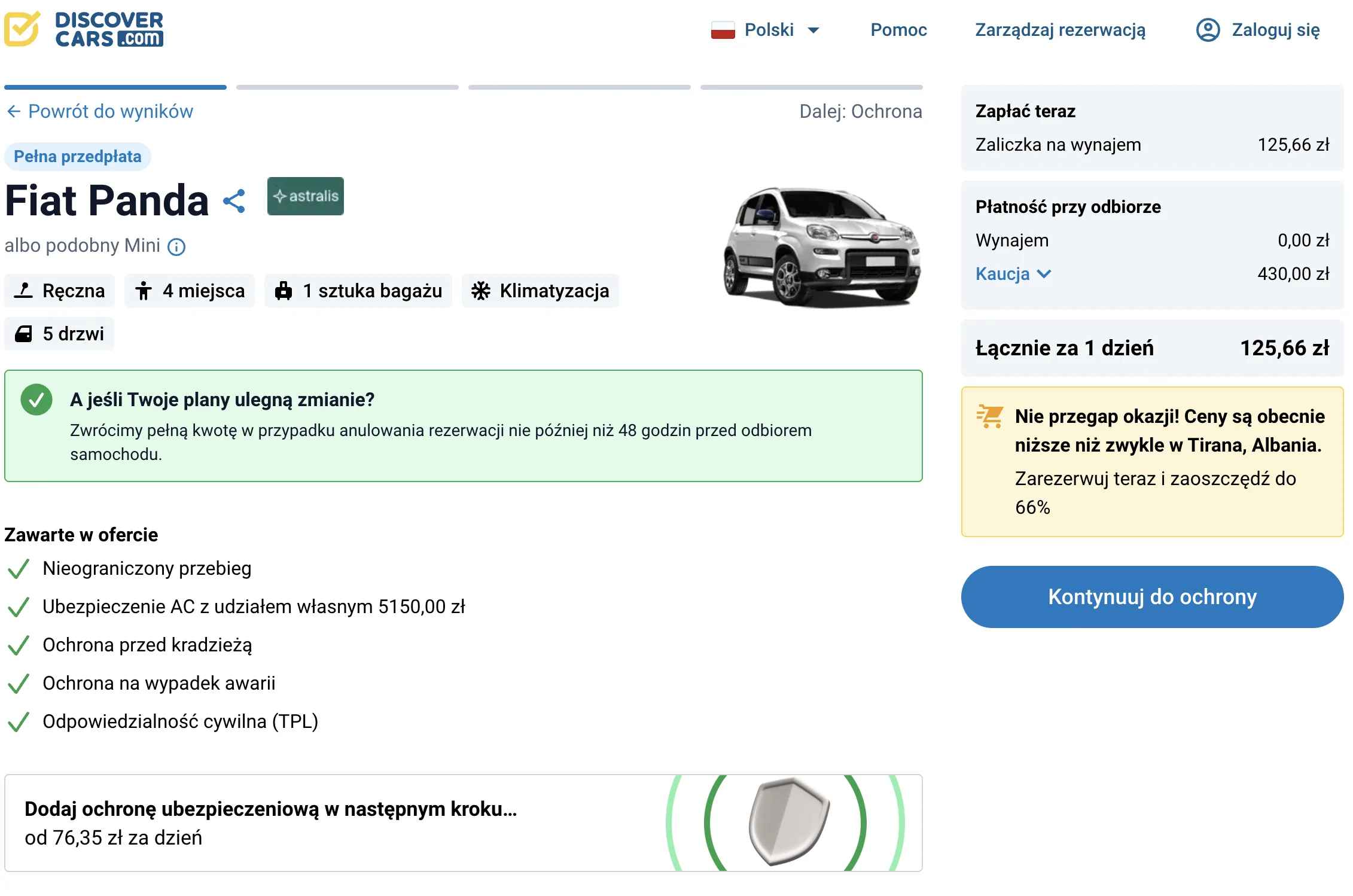Click the manual gearbox icon

click(x=23, y=291)
